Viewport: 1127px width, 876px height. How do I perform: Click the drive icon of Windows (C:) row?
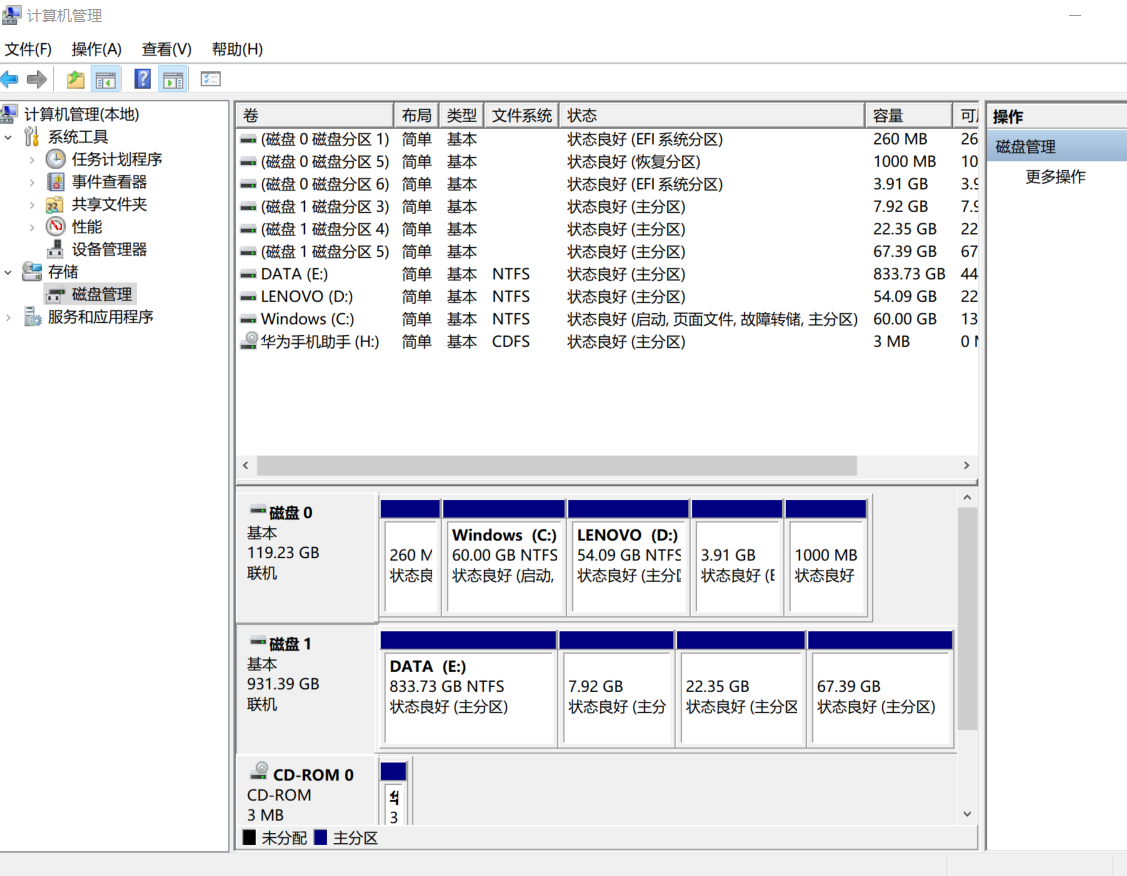pos(248,319)
